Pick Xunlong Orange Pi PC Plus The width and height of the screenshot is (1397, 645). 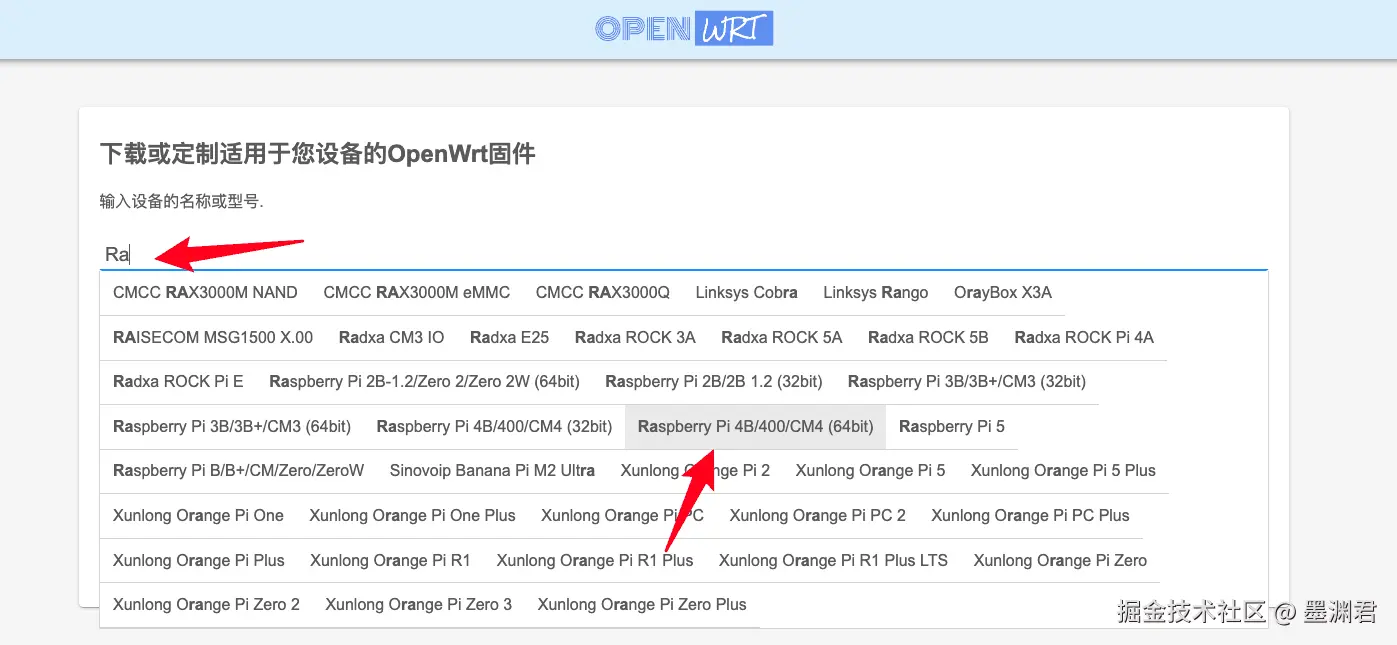tap(1030, 515)
